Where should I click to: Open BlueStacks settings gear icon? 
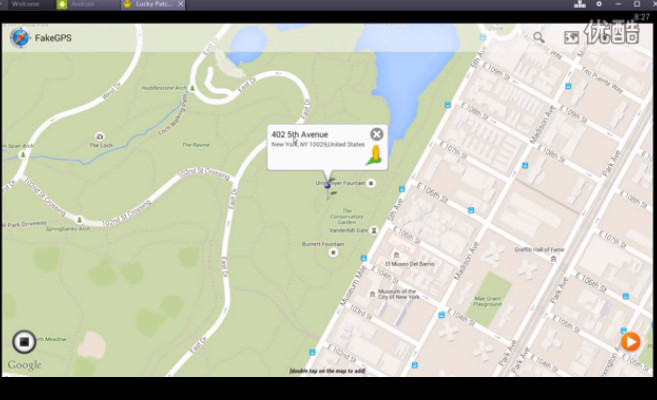point(599,4)
